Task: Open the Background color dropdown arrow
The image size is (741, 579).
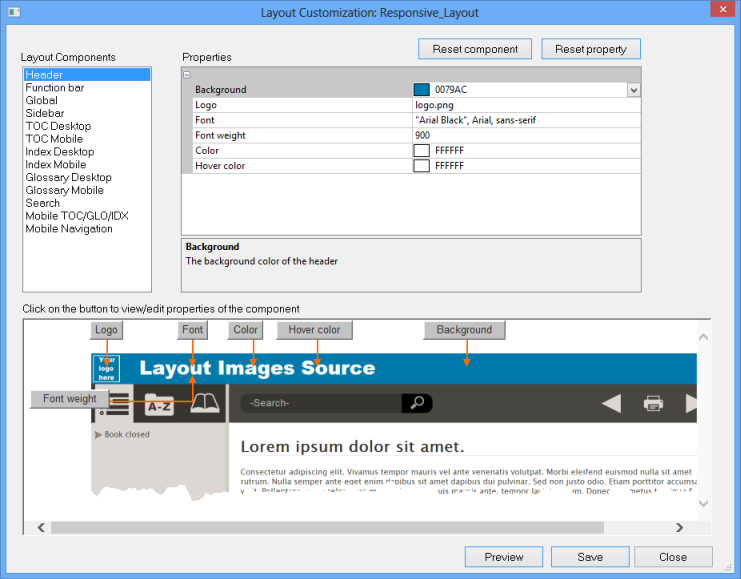Action: click(633, 90)
